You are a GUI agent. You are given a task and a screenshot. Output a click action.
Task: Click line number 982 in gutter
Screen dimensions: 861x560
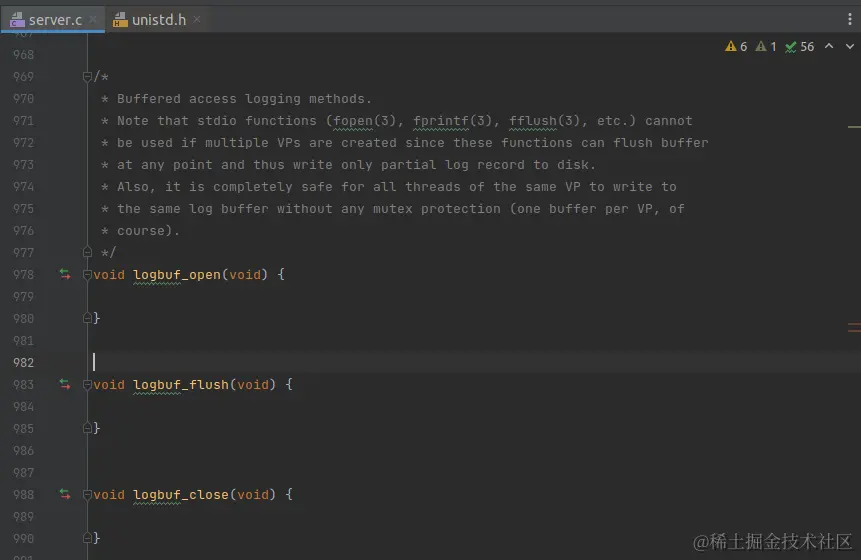coord(24,362)
